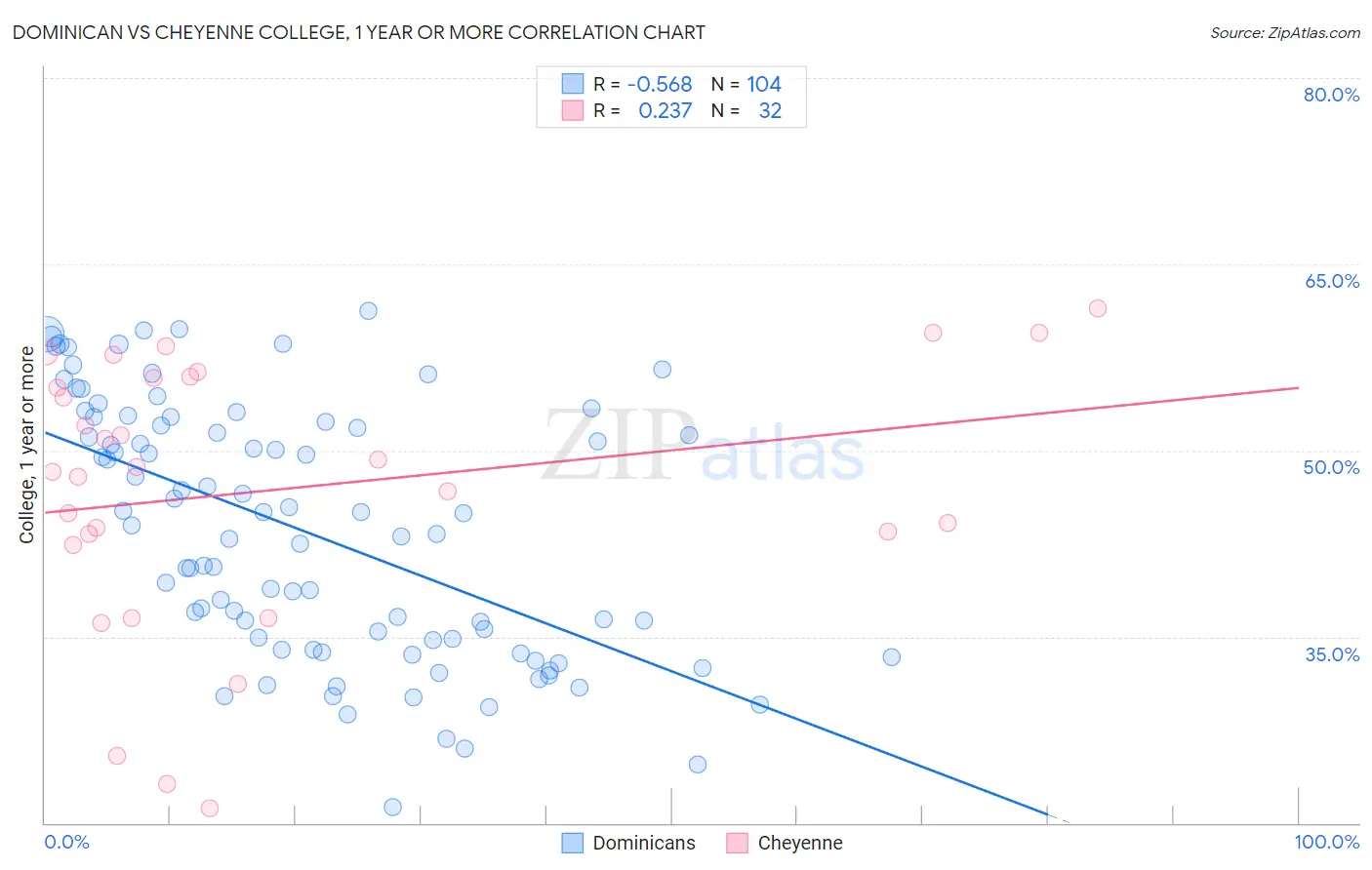This screenshot has height=870, width=1372.
Task: Click the 65.0% y-axis label
Action: 1331,281
